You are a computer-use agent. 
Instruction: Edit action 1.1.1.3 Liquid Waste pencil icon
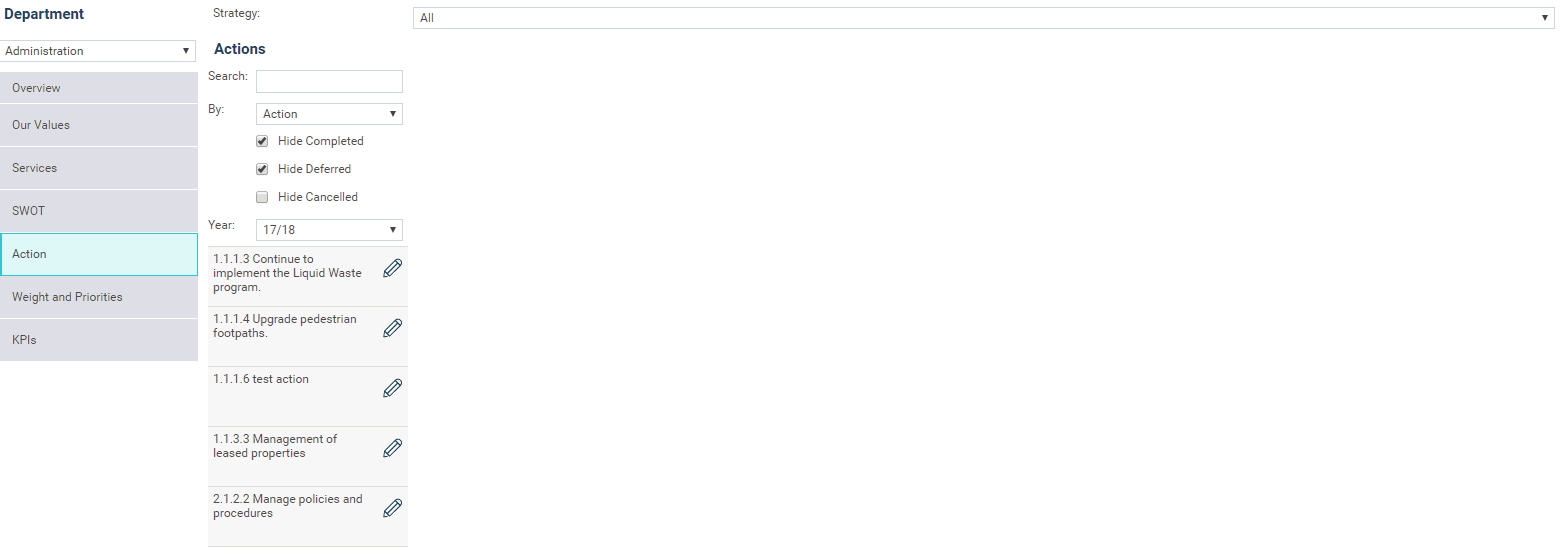(393, 268)
